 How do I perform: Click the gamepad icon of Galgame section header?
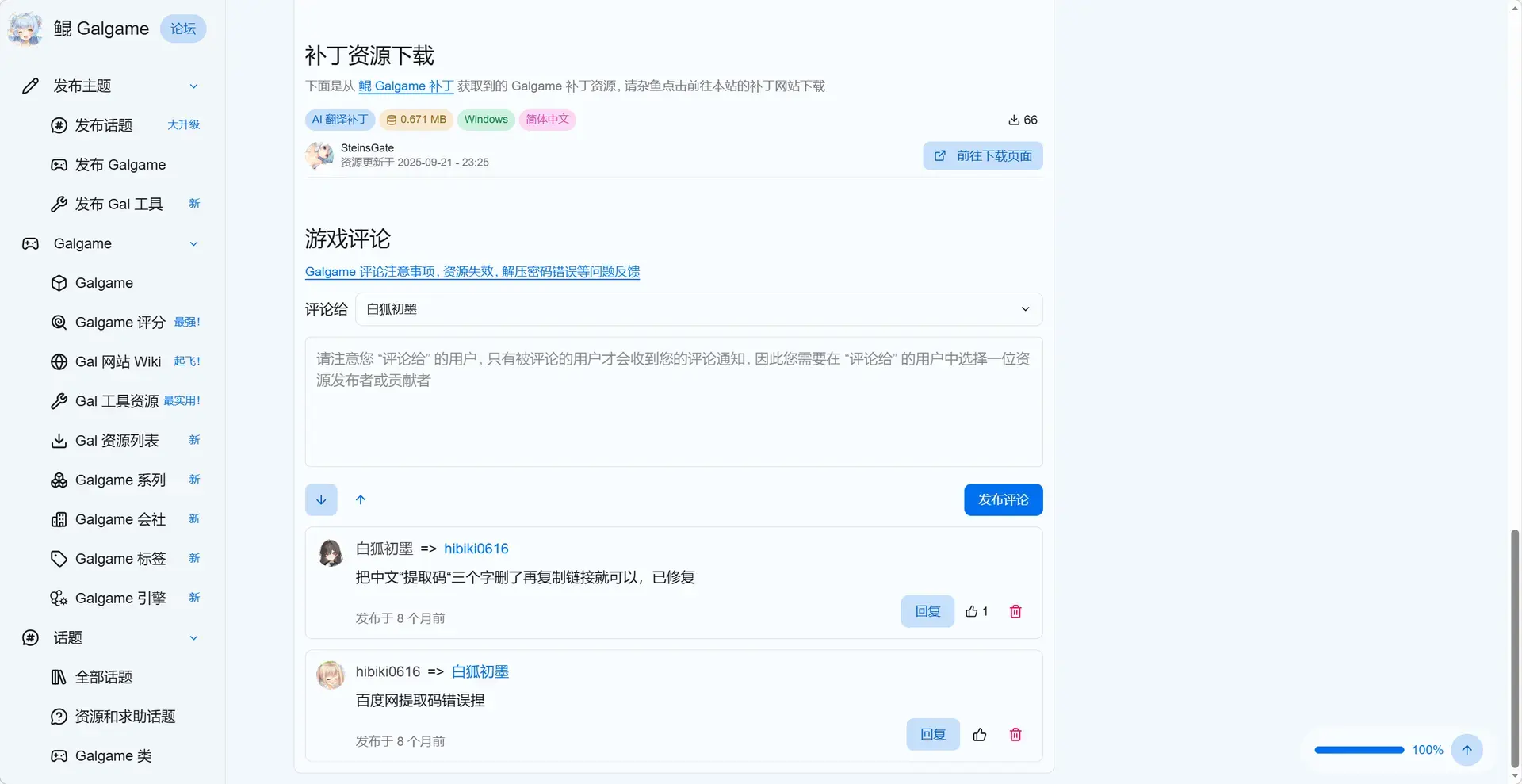[x=30, y=243]
